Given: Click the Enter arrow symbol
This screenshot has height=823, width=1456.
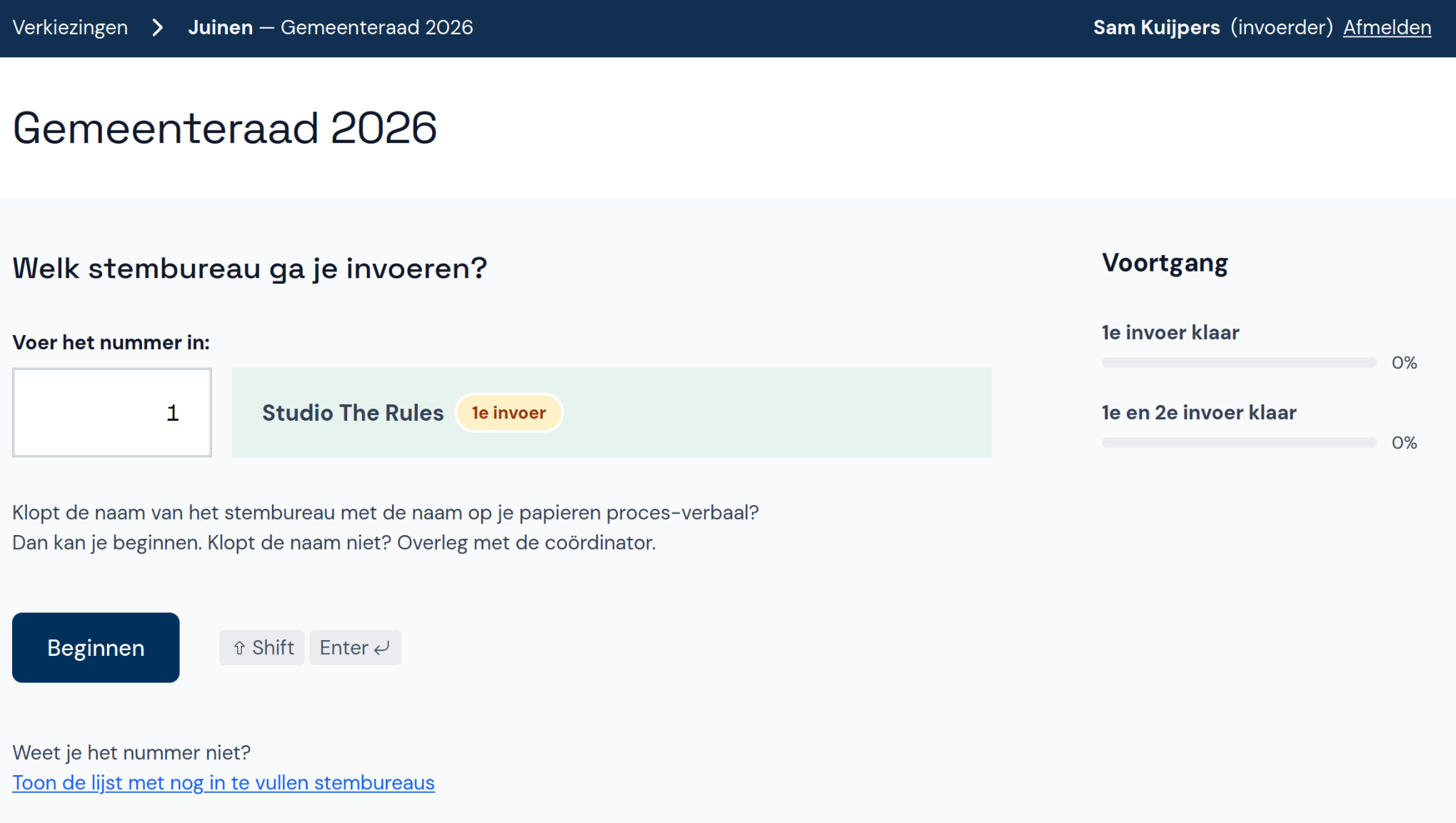Looking at the screenshot, I should coord(381,647).
